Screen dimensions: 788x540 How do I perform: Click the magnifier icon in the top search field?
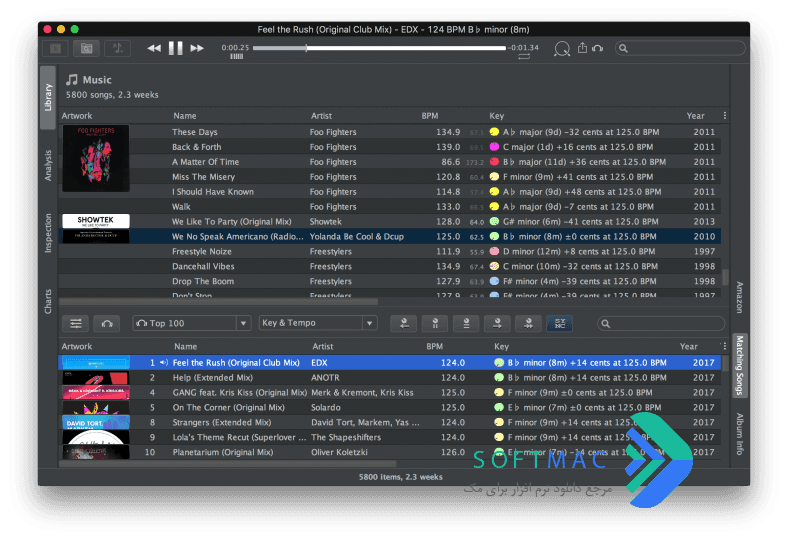623,48
